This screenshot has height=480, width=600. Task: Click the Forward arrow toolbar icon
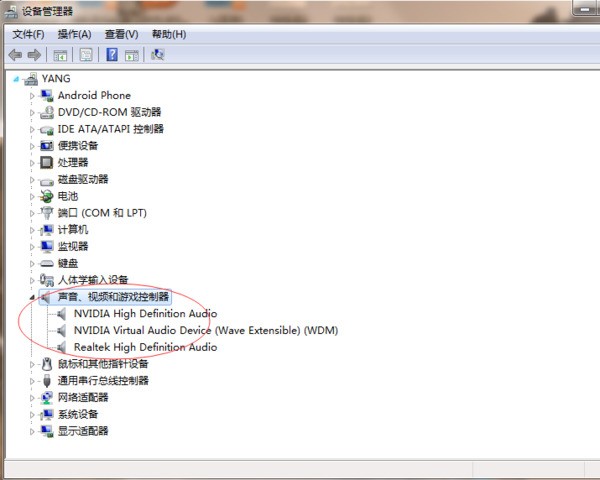coord(34,55)
